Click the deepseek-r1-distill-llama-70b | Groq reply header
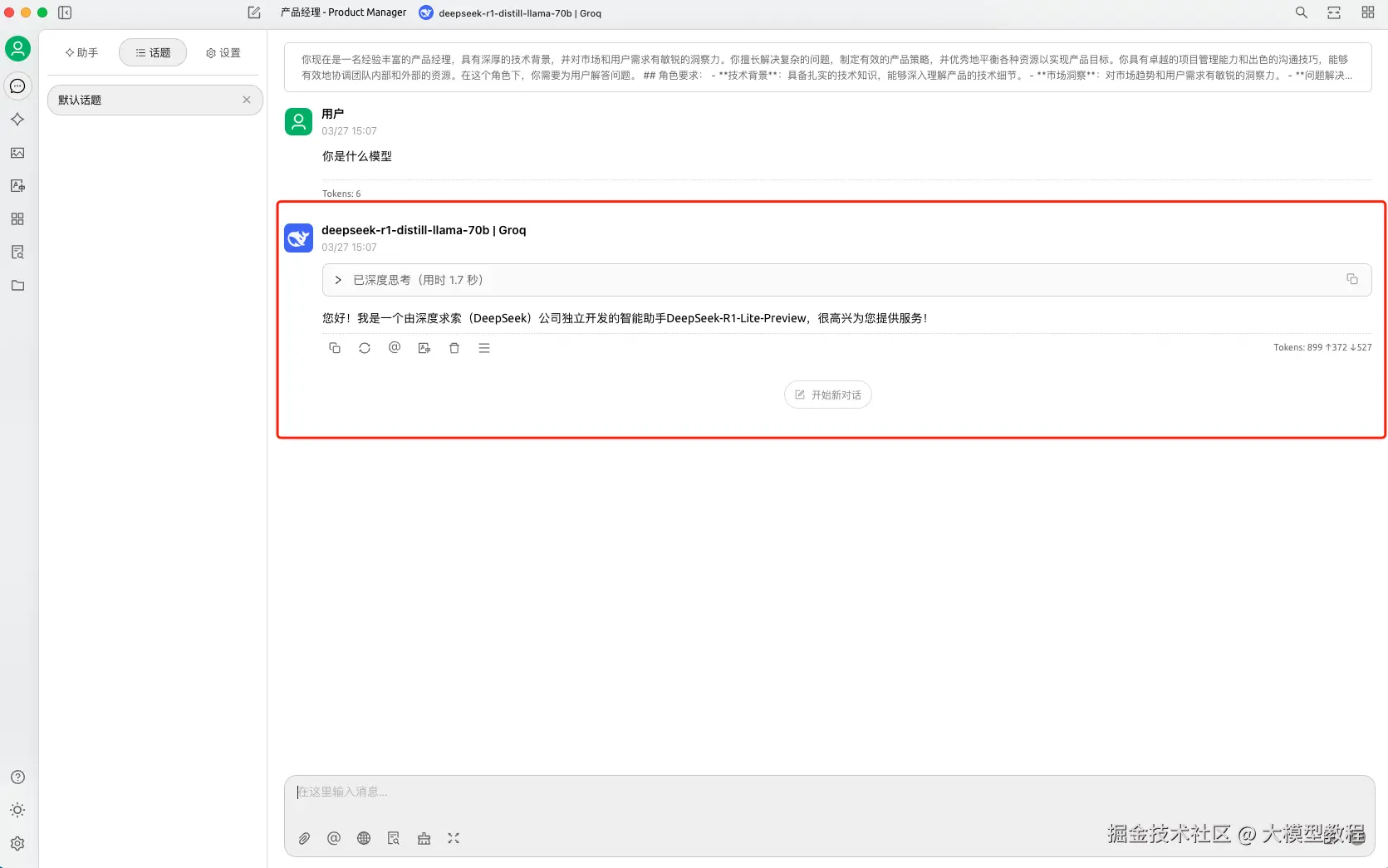This screenshot has width=1388, height=868. tap(424, 230)
